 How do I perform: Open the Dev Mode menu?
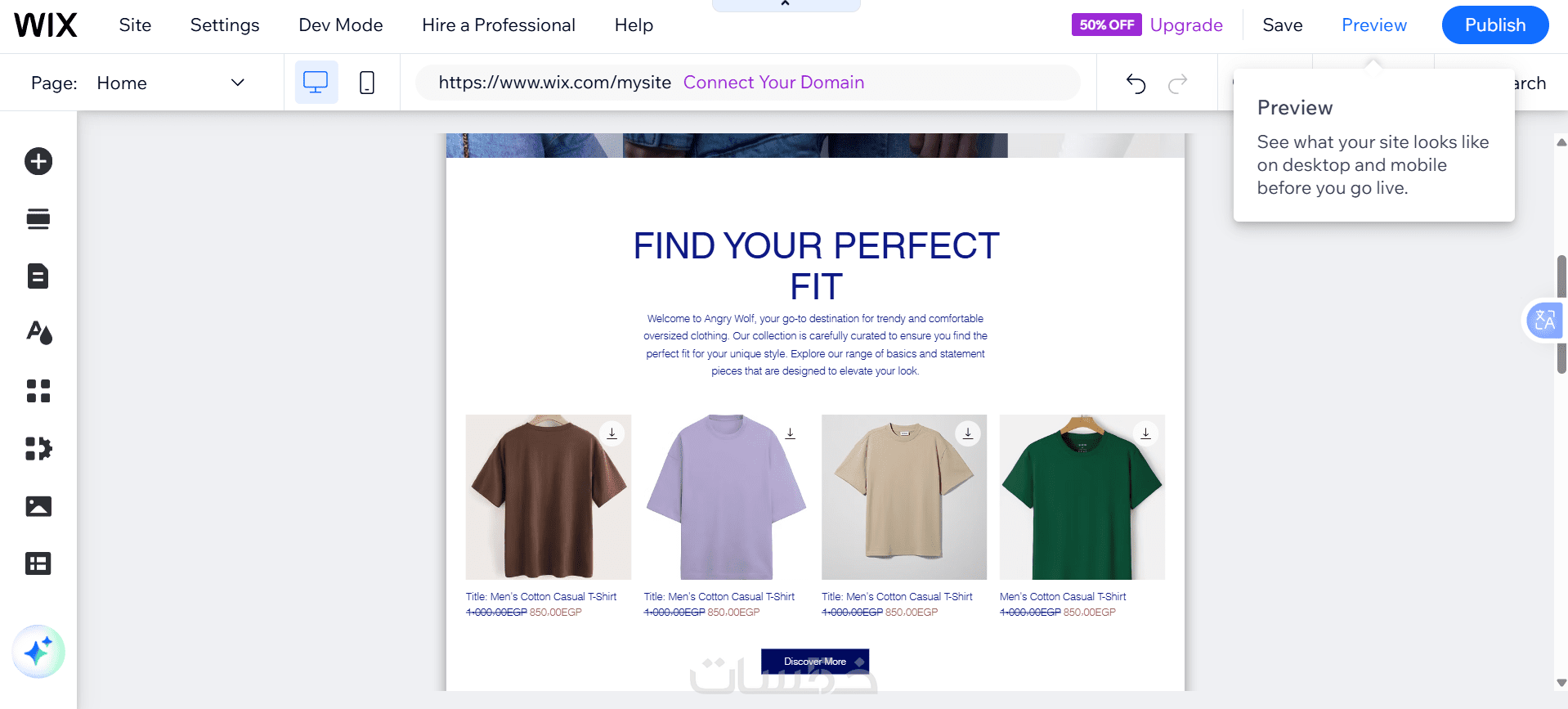click(341, 25)
